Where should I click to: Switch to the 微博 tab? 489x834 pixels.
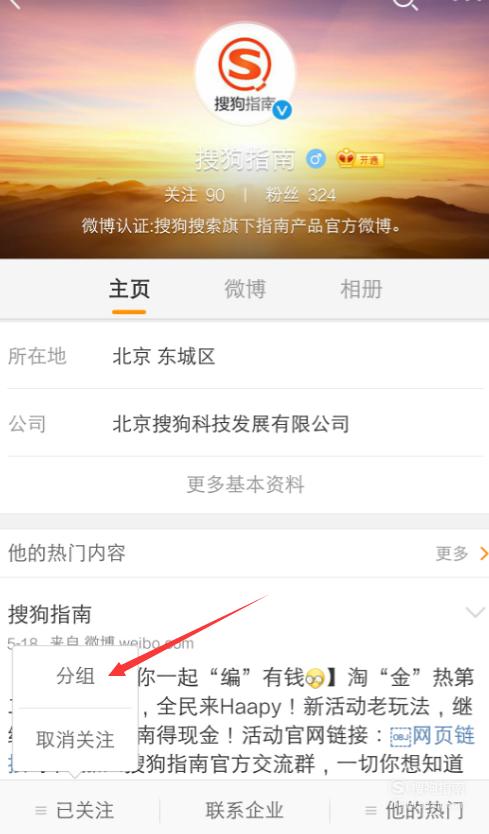pyautogui.click(x=245, y=289)
